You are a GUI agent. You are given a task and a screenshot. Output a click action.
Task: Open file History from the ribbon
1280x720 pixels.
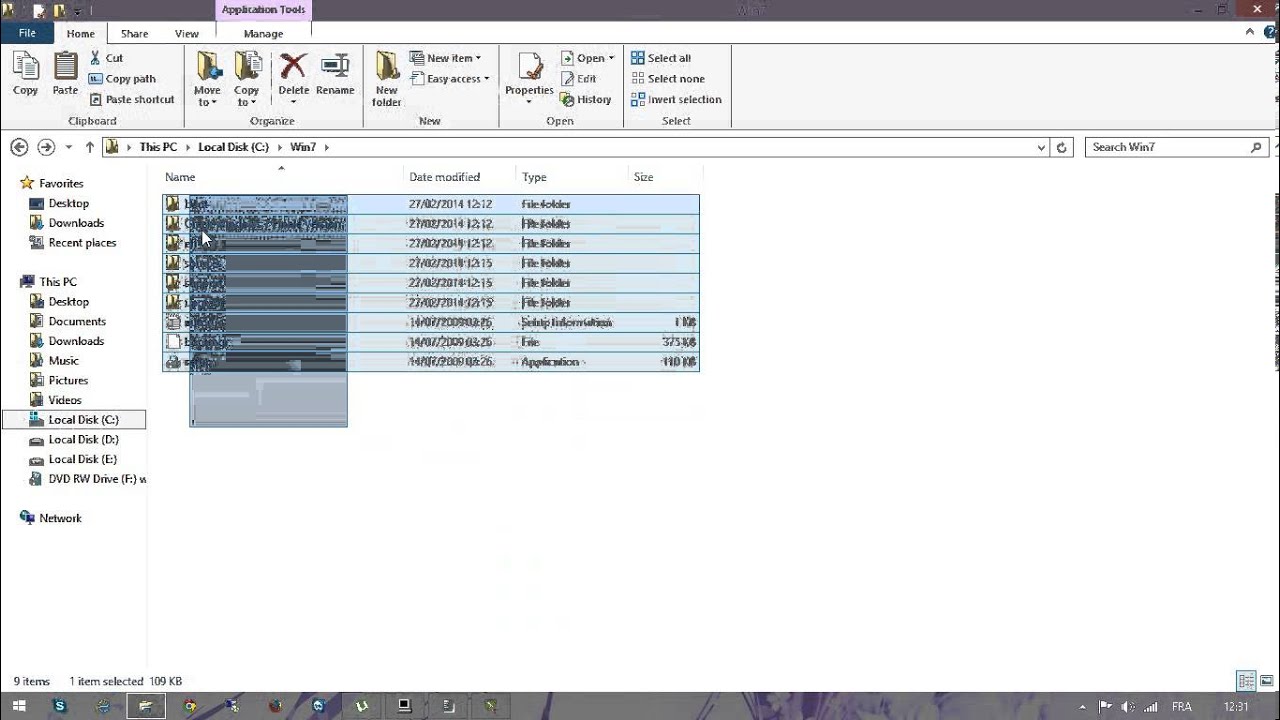point(586,99)
